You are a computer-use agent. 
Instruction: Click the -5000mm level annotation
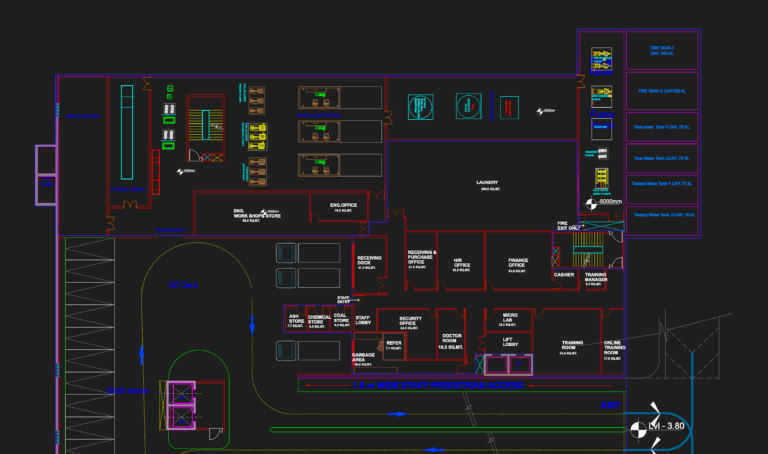610,201
